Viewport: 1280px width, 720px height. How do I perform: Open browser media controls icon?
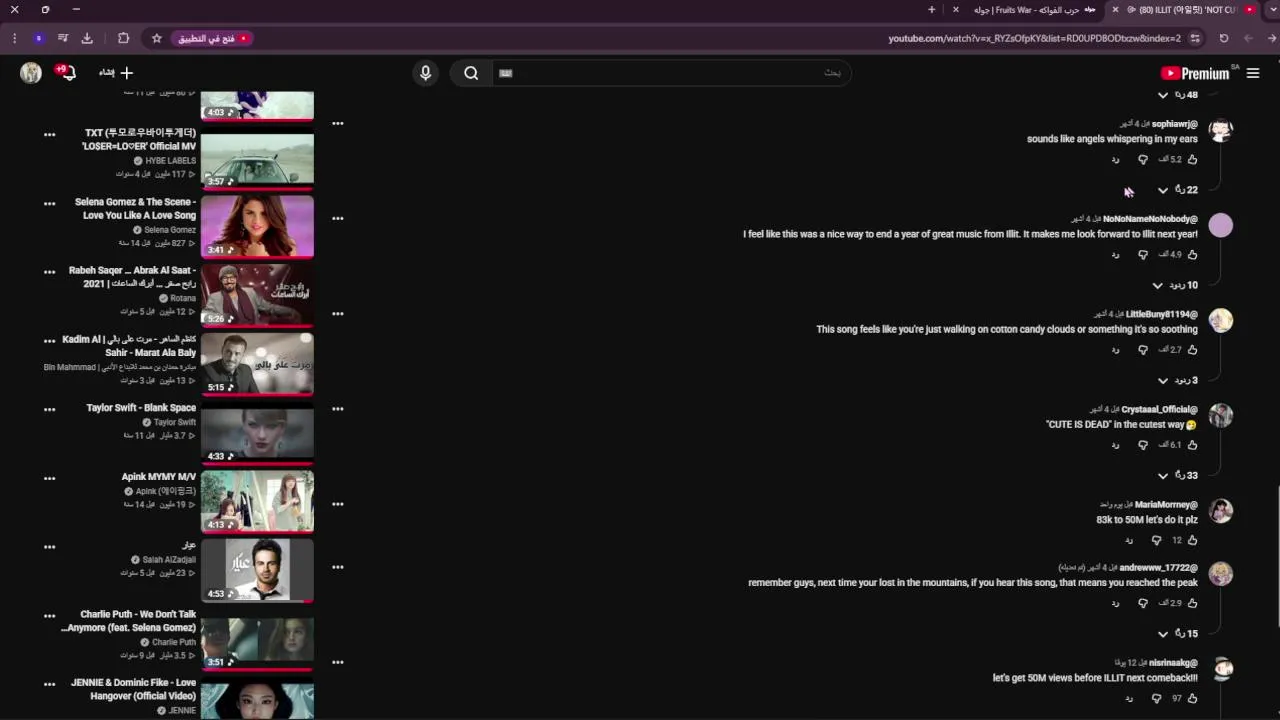[63, 38]
